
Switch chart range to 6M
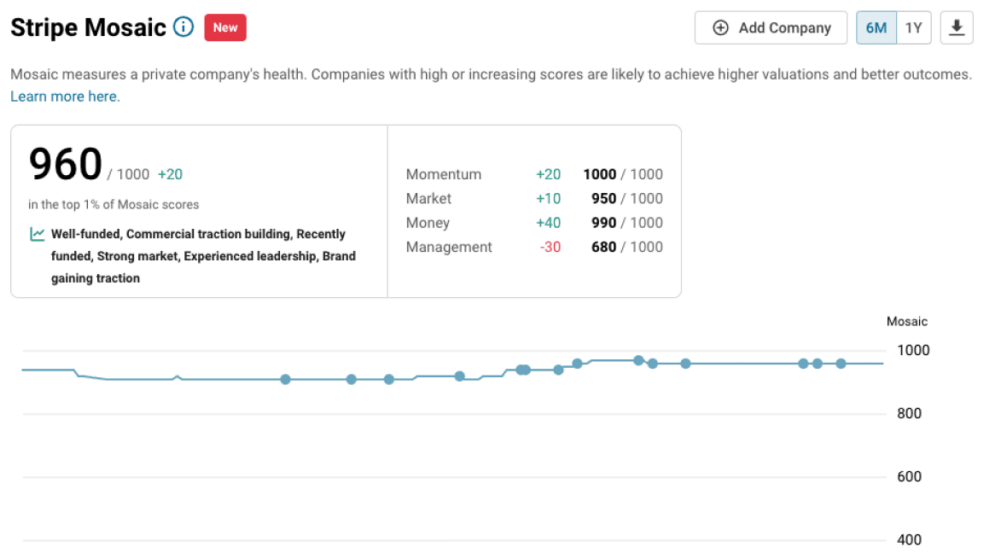(x=876, y=28)
